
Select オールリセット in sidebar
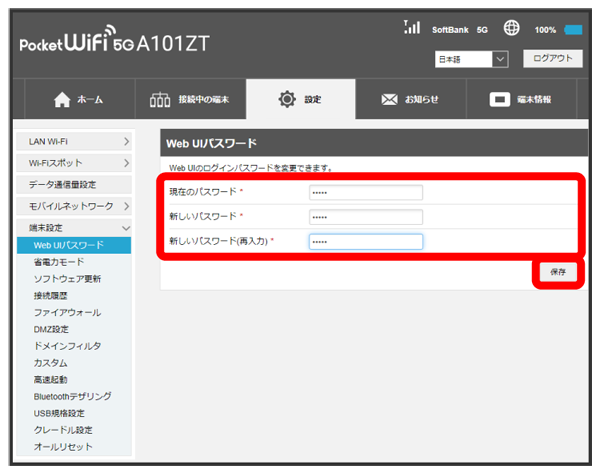[x=62, y=446]
